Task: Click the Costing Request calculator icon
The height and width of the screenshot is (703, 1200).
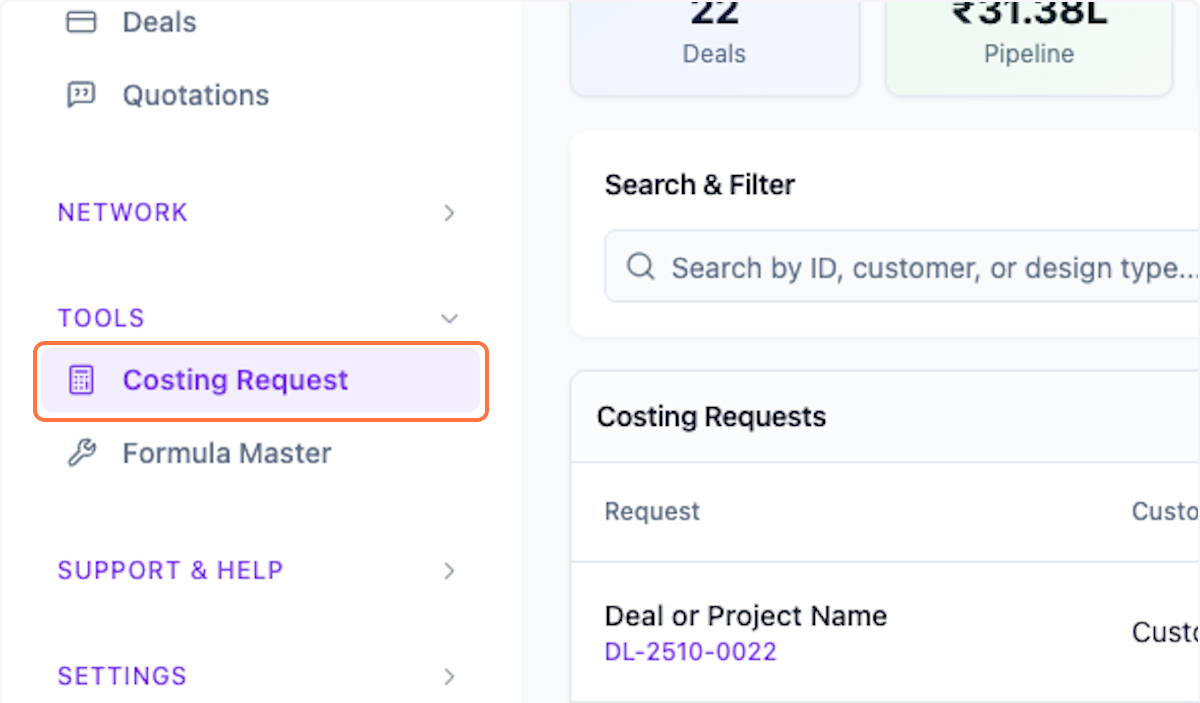Action: point(81,380)
